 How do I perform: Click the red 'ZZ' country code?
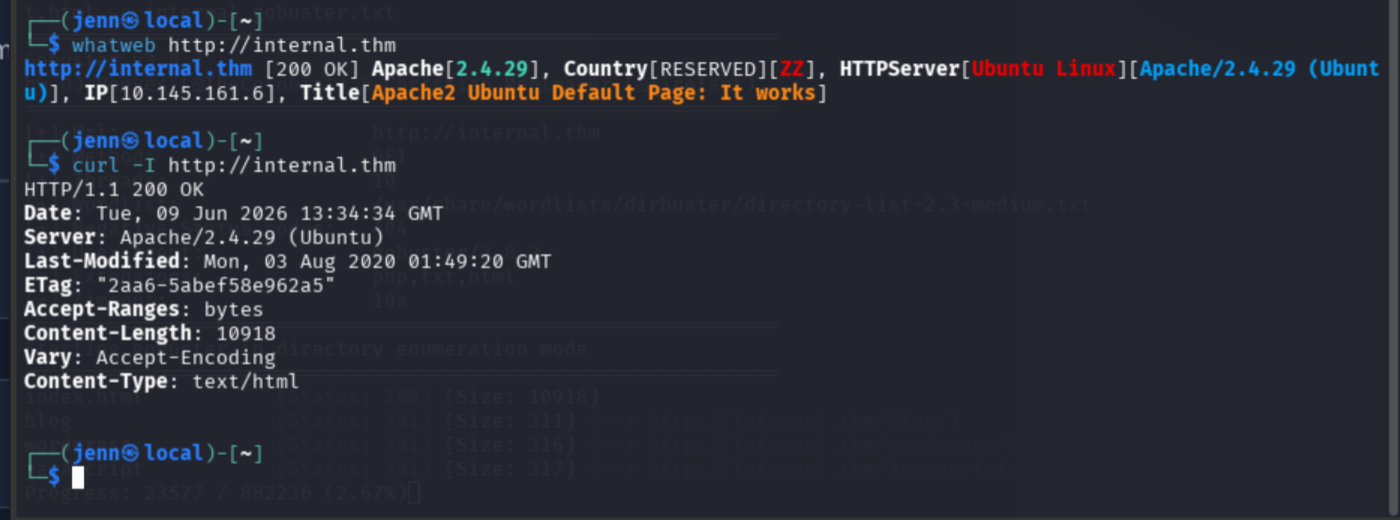click(792, 69)
